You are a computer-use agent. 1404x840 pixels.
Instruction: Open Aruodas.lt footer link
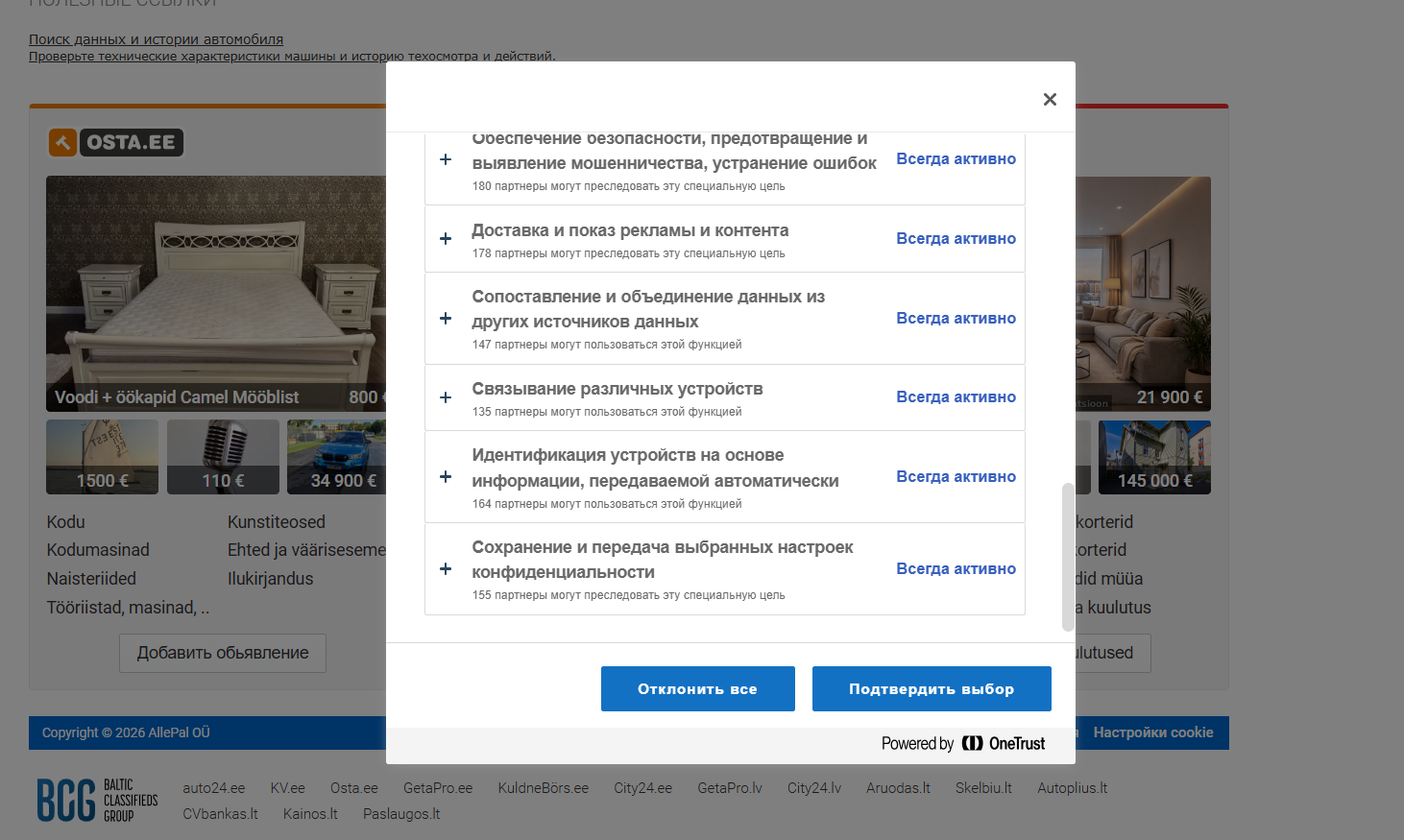coord(898,788)
